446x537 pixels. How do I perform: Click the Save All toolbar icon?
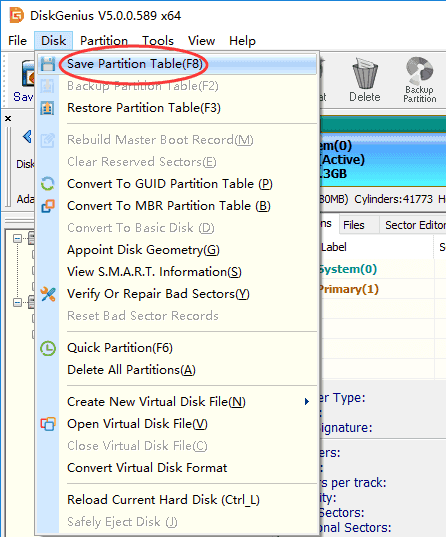[27, 73]
